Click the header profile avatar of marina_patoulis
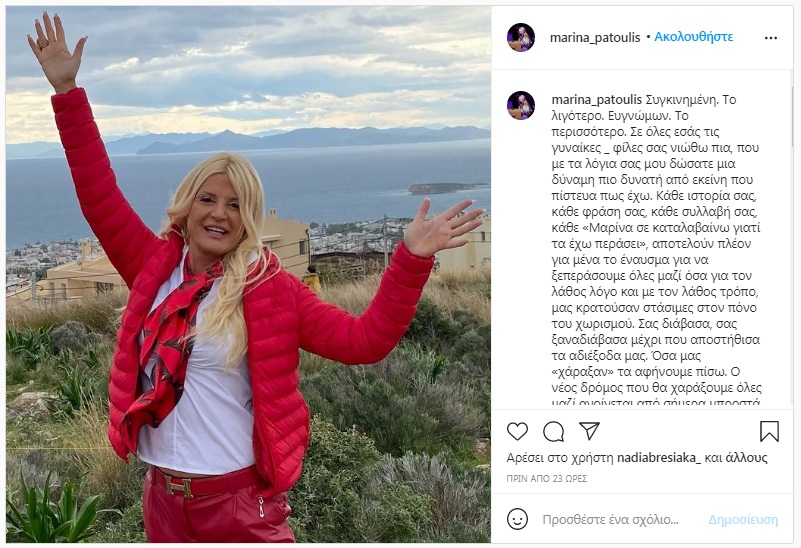Screen dimensions: 801x548 click(521, 37)
